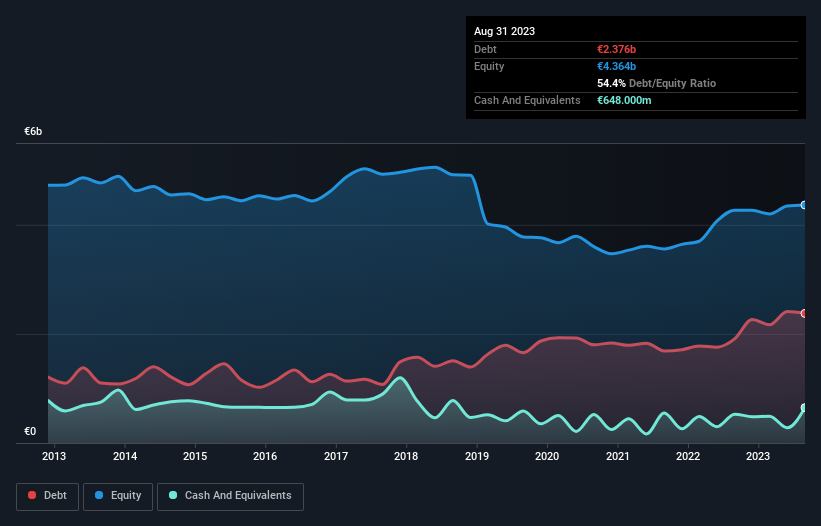Toggle the Debt series legend button
The height and width of the screenshot is (526, 821).
[48, 496]
